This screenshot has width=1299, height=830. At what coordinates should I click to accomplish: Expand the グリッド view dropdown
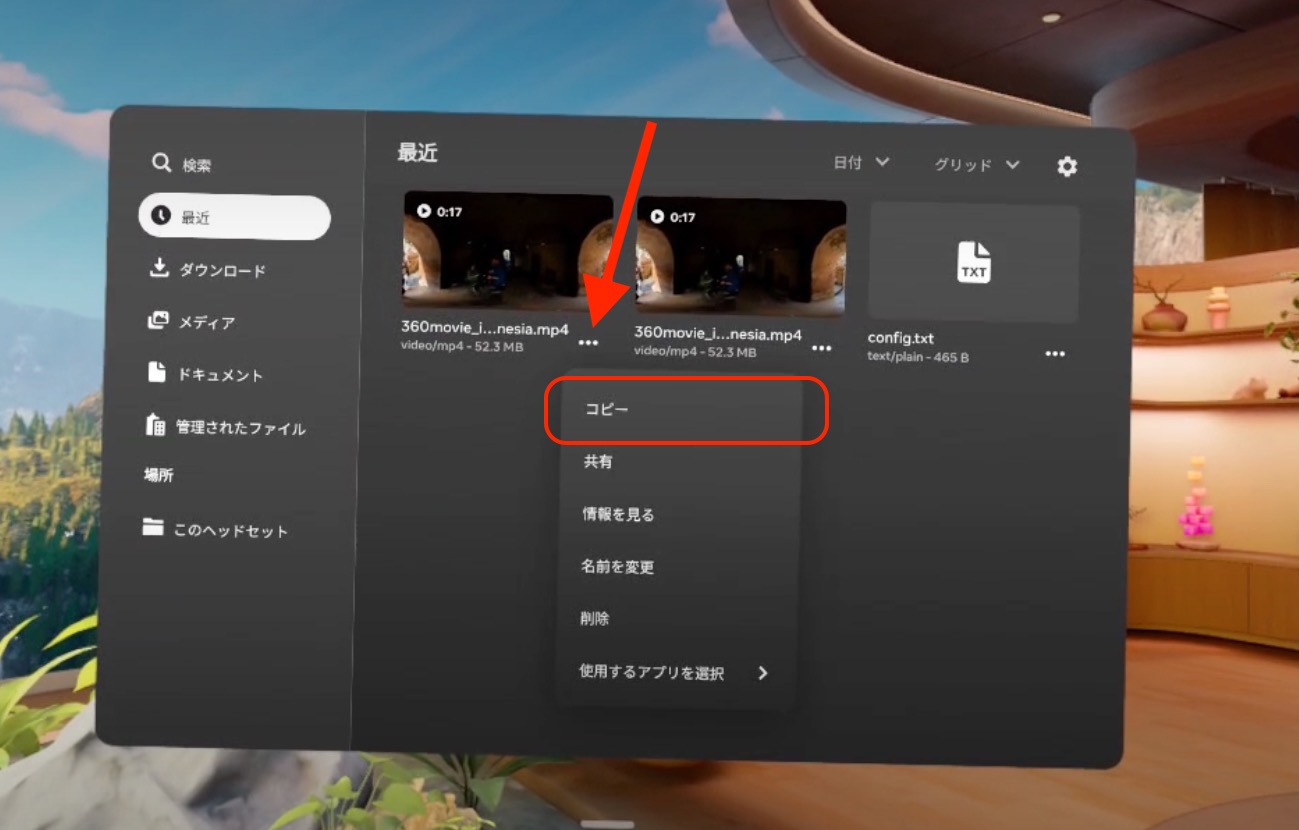977,165
